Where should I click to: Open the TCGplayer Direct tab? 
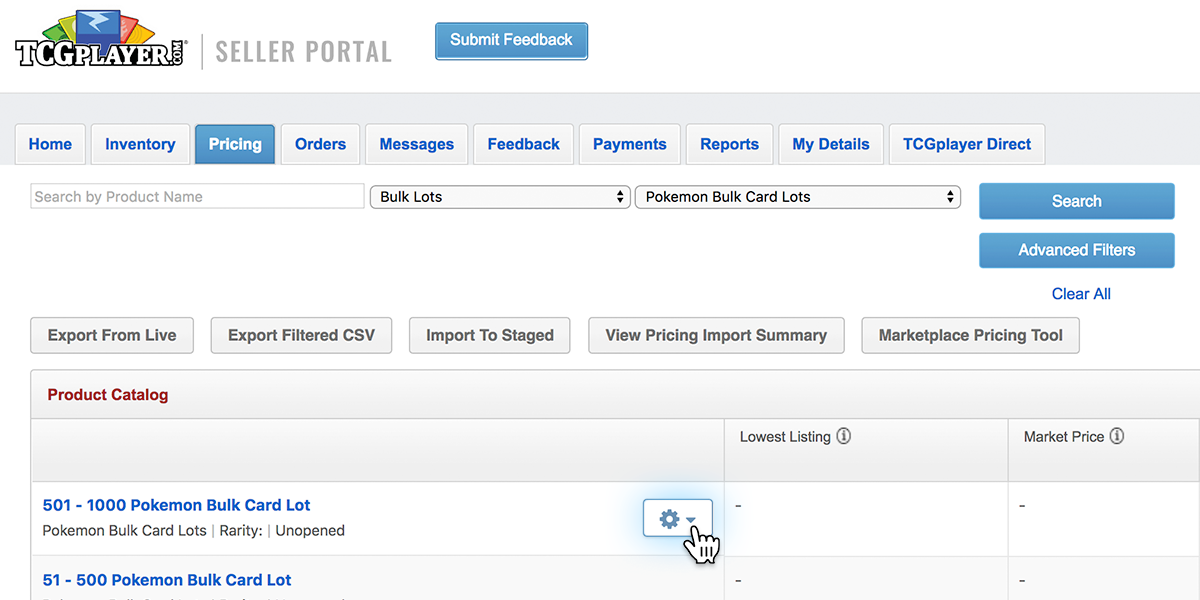pos(967,144)
